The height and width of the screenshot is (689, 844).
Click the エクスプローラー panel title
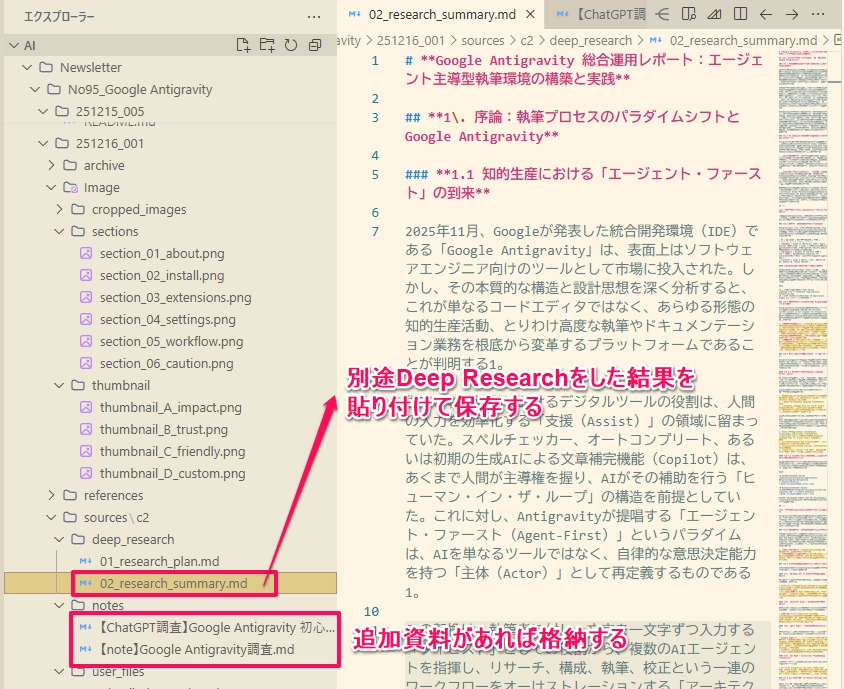[59, 17]
